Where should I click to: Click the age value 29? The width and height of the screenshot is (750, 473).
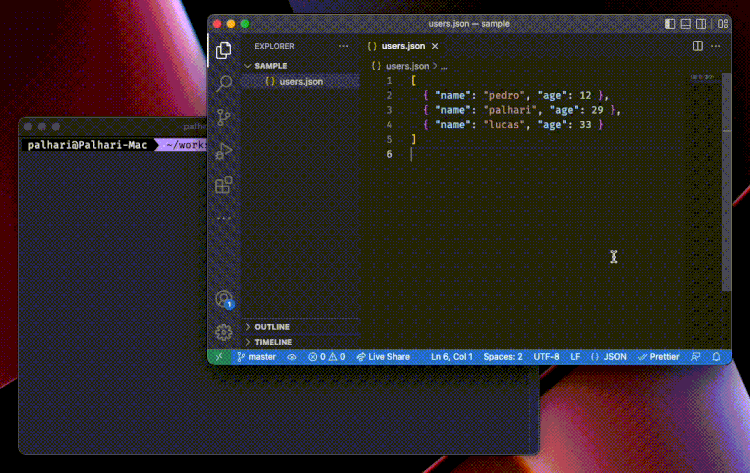point(597,110)
